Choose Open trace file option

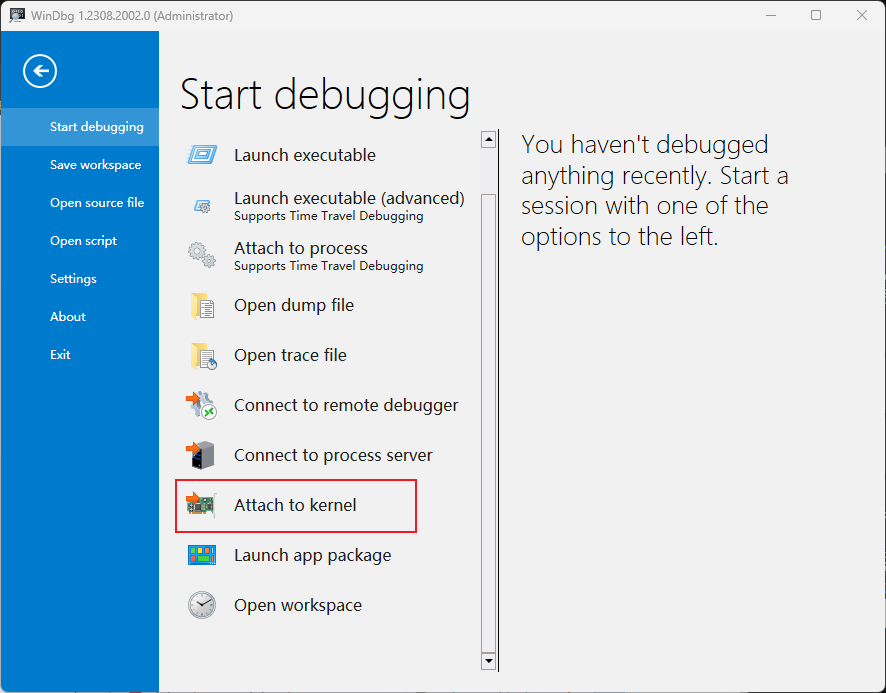pos(290,355)
